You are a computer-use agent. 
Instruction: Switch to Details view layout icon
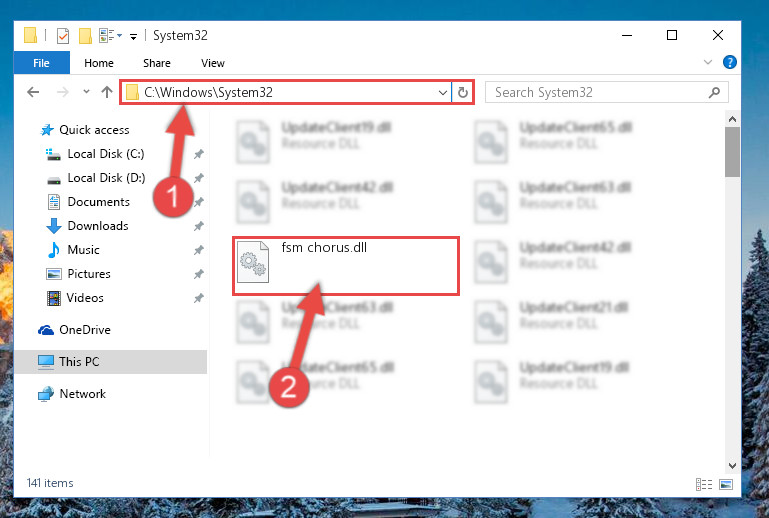(704, 485)
